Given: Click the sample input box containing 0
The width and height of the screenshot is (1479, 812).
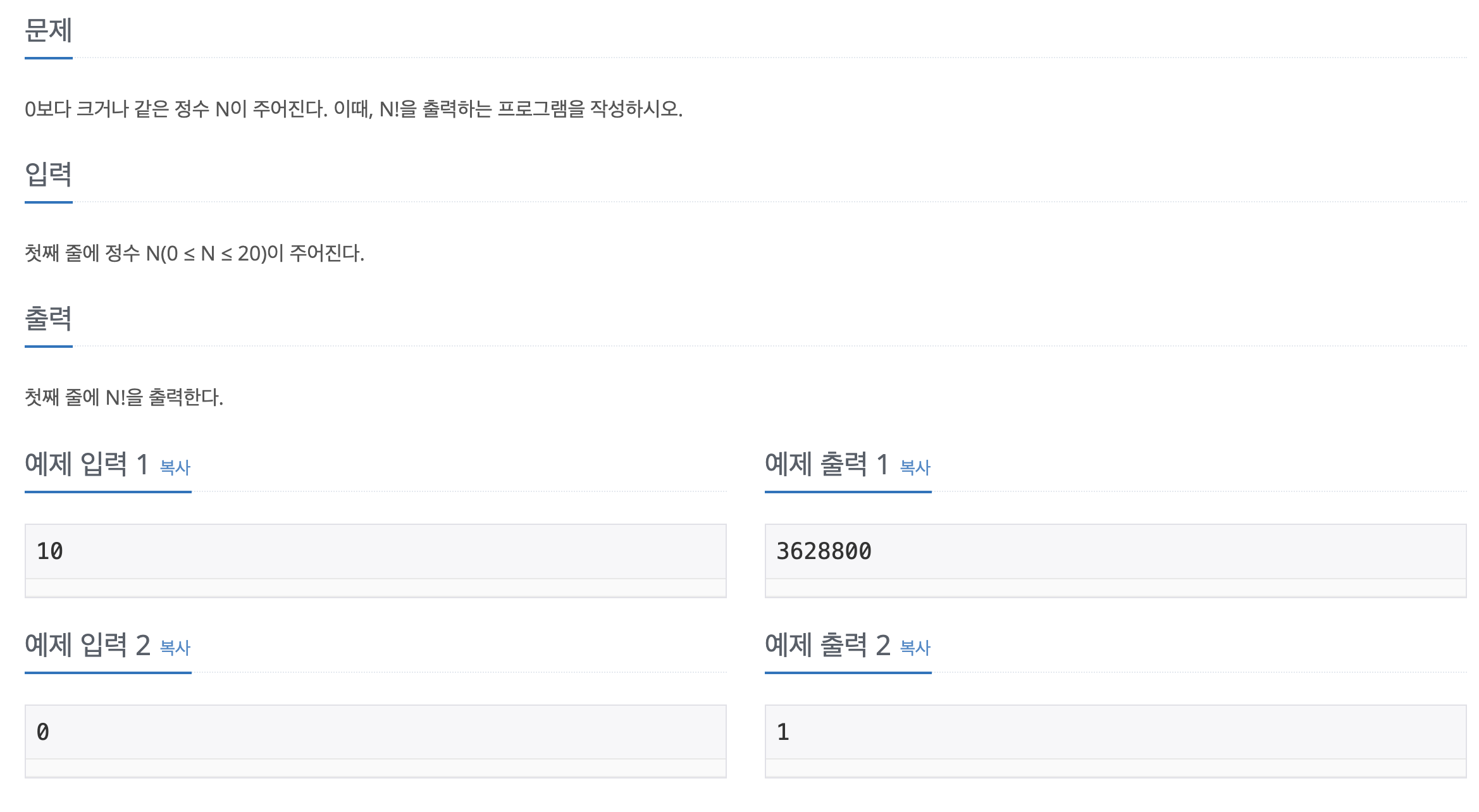Looking at the screenshot, I should [x=376, y=732].
